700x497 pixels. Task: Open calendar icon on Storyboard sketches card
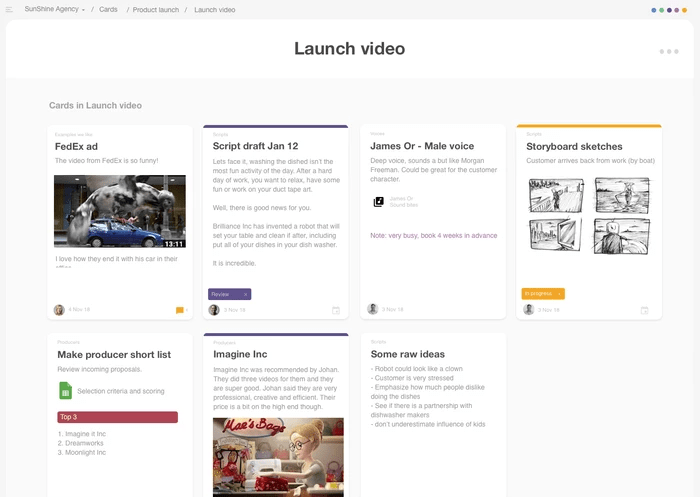[x=645, y=310]
